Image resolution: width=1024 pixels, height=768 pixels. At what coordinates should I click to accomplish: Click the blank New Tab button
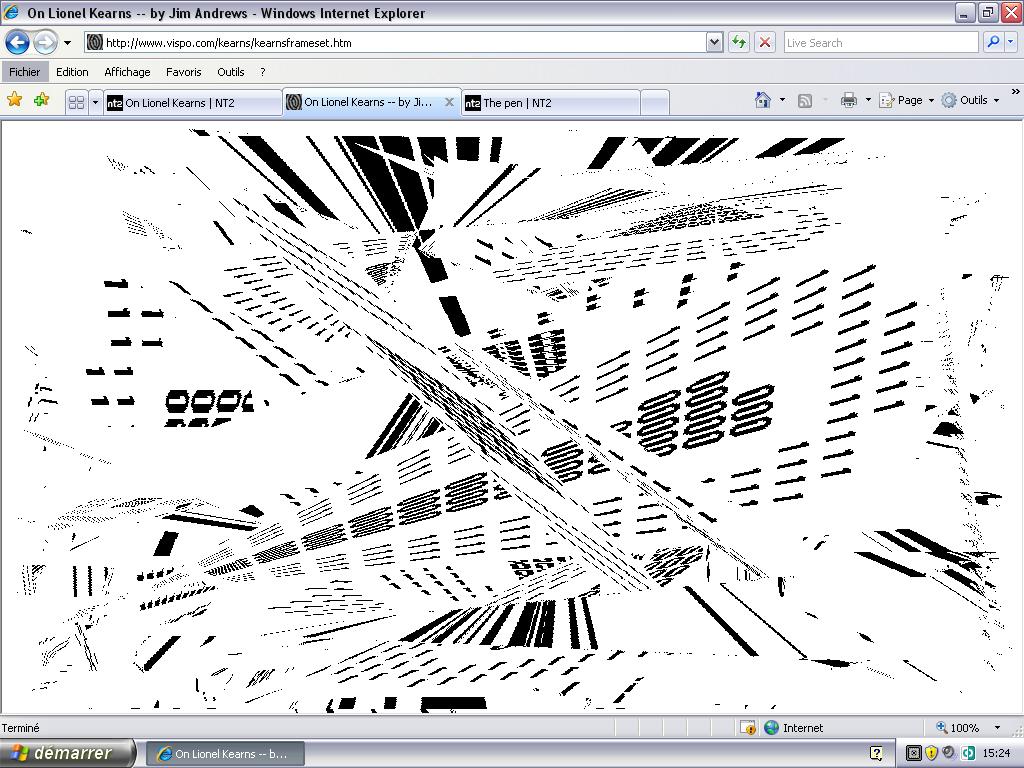point(655,103)
